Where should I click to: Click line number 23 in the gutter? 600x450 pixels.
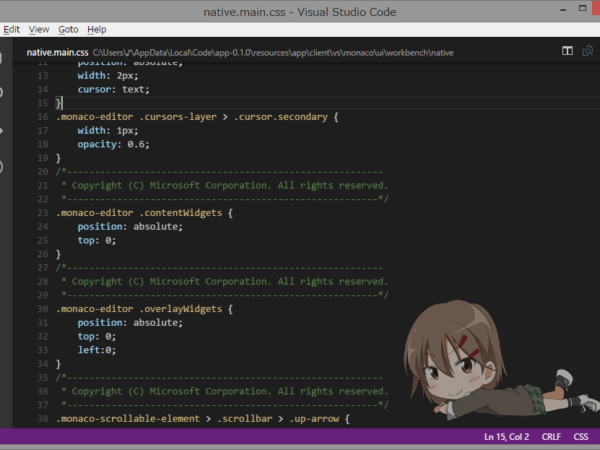(x=43, y=213)
